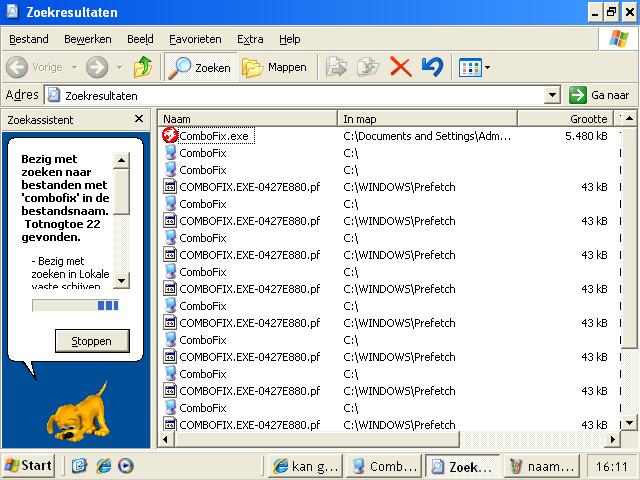The image size is (640, 480).
Task: Click the Show Desktop quick launch icon
Action: click(x=79, y=466)
